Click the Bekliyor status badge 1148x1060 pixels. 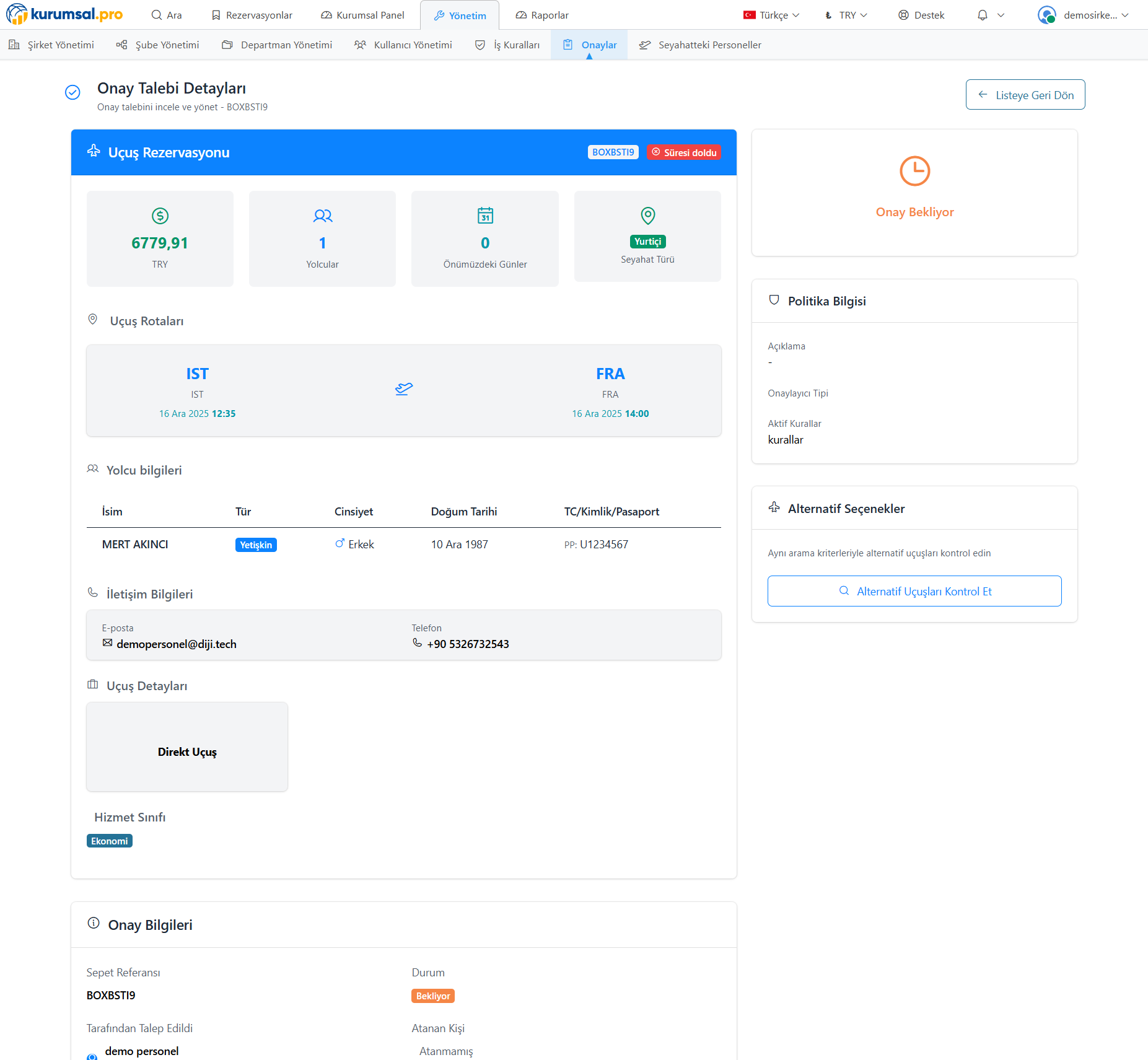coord(433,996)
